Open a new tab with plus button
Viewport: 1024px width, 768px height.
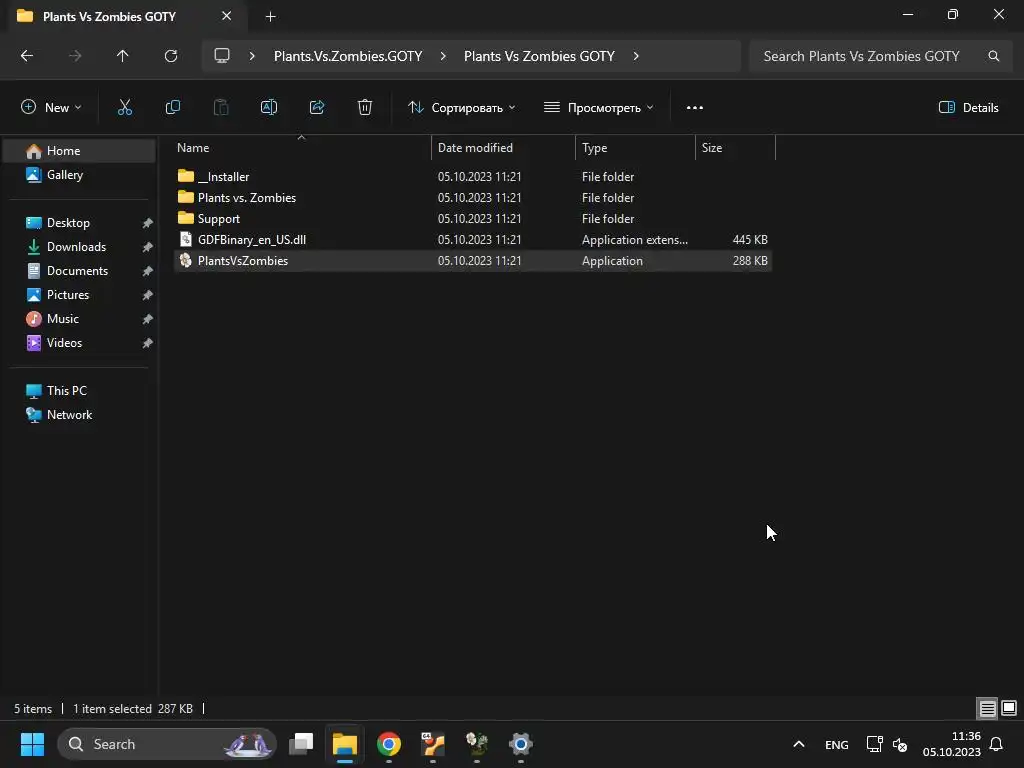[x=270, y=16]
